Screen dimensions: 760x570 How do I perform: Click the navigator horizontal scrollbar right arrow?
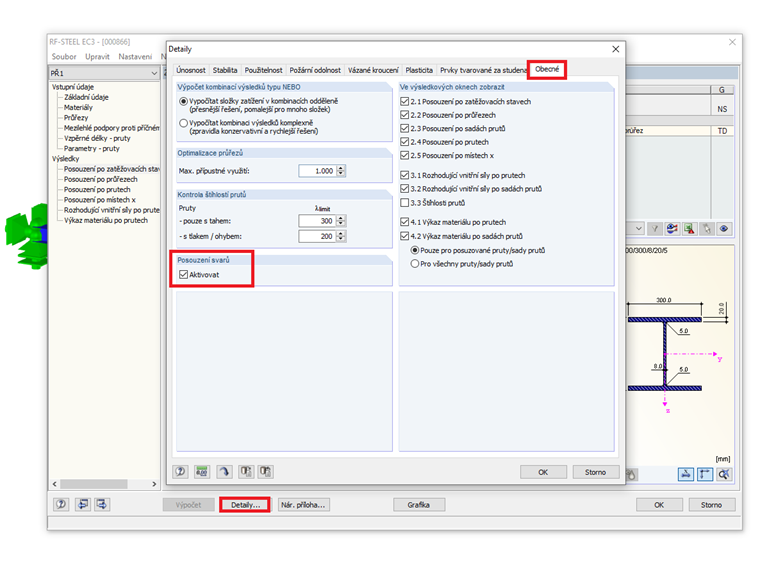[154, 484]
